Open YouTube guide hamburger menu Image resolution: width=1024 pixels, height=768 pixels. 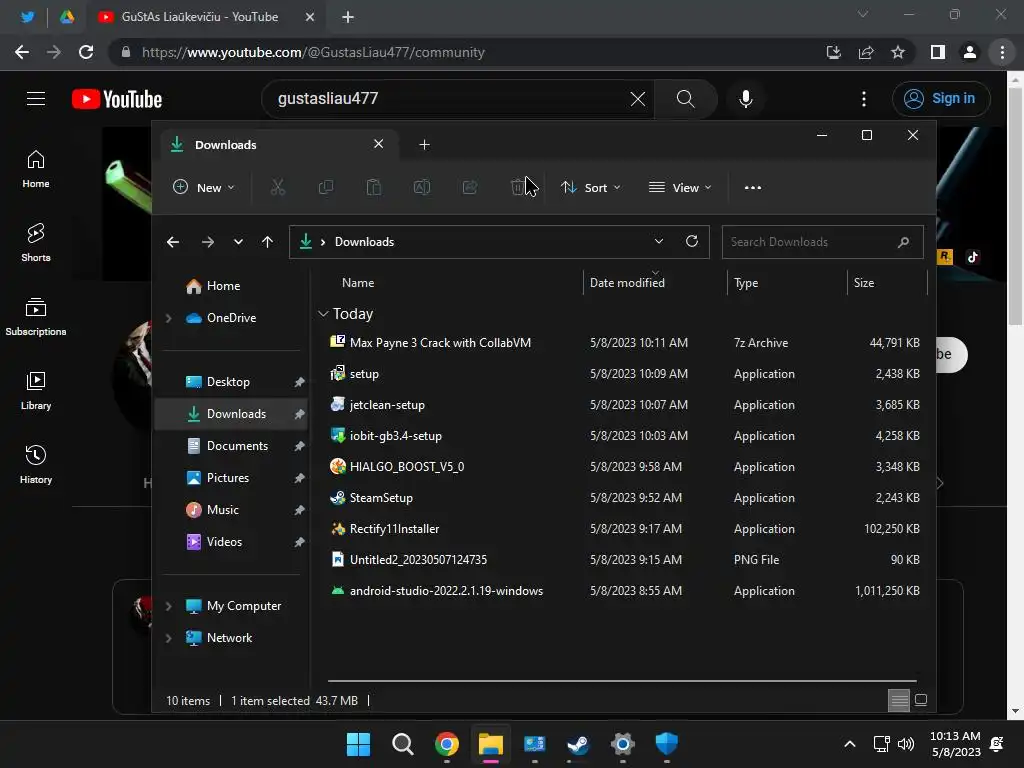pyautogui.click(x=36, y=99)
